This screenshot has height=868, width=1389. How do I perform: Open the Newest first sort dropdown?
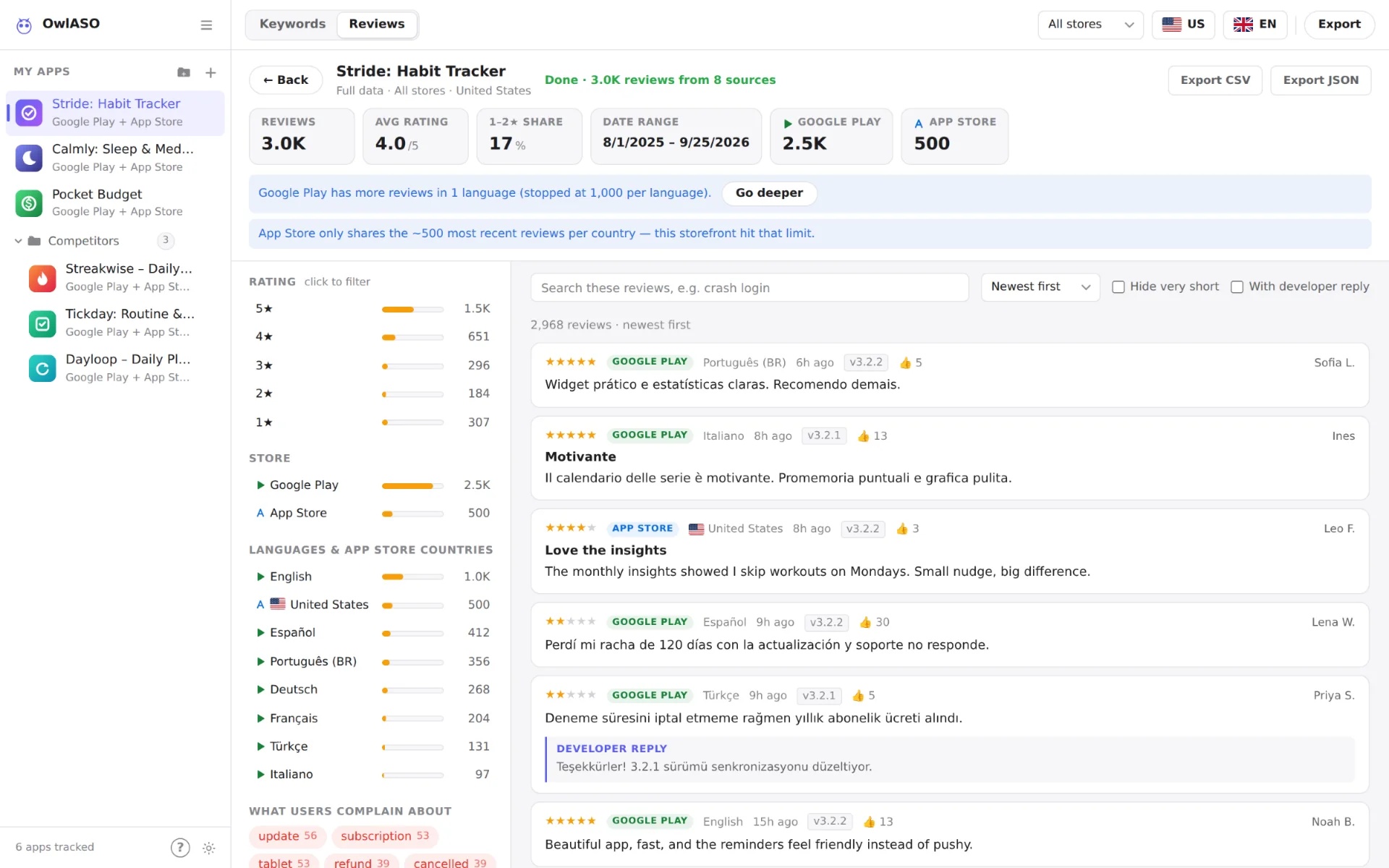pyautogui.click(x=1040, y=287)
